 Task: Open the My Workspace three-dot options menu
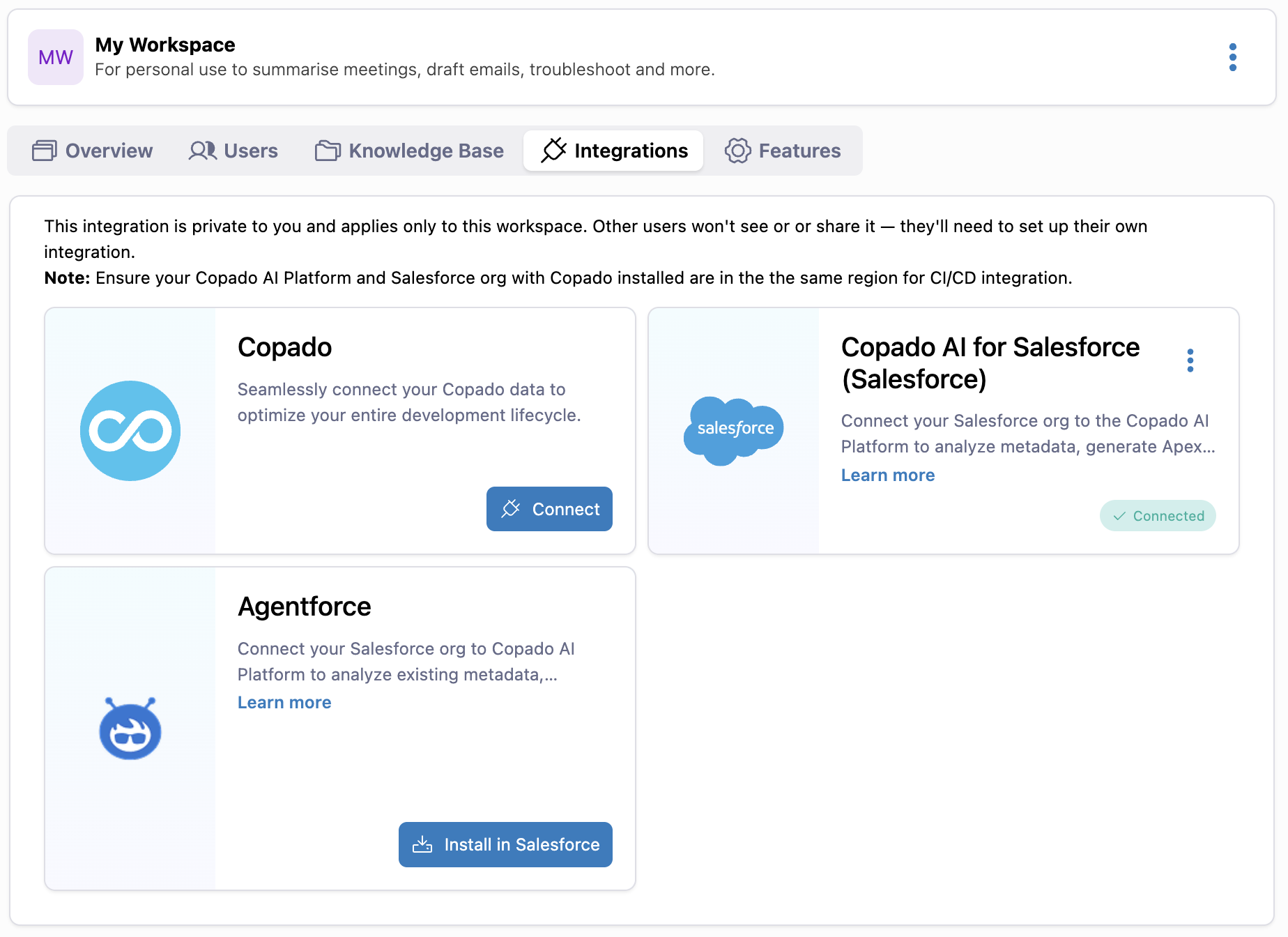pos(1232,57)
